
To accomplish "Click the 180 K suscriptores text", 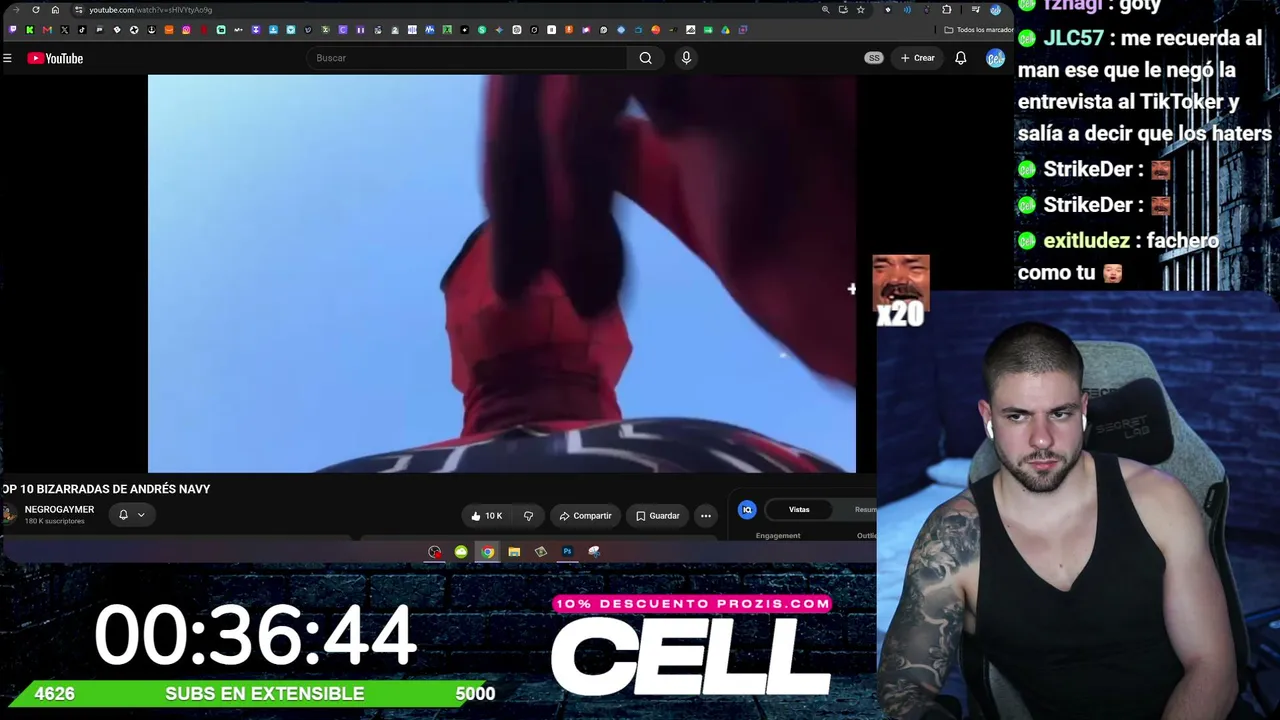I will [55, 521].
